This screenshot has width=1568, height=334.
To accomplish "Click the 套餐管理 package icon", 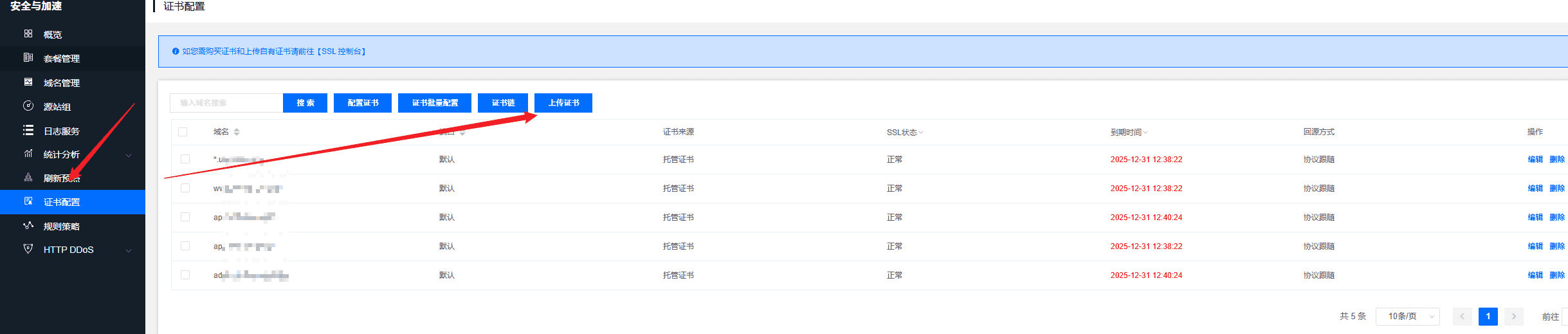I will (x=28, y=58).
